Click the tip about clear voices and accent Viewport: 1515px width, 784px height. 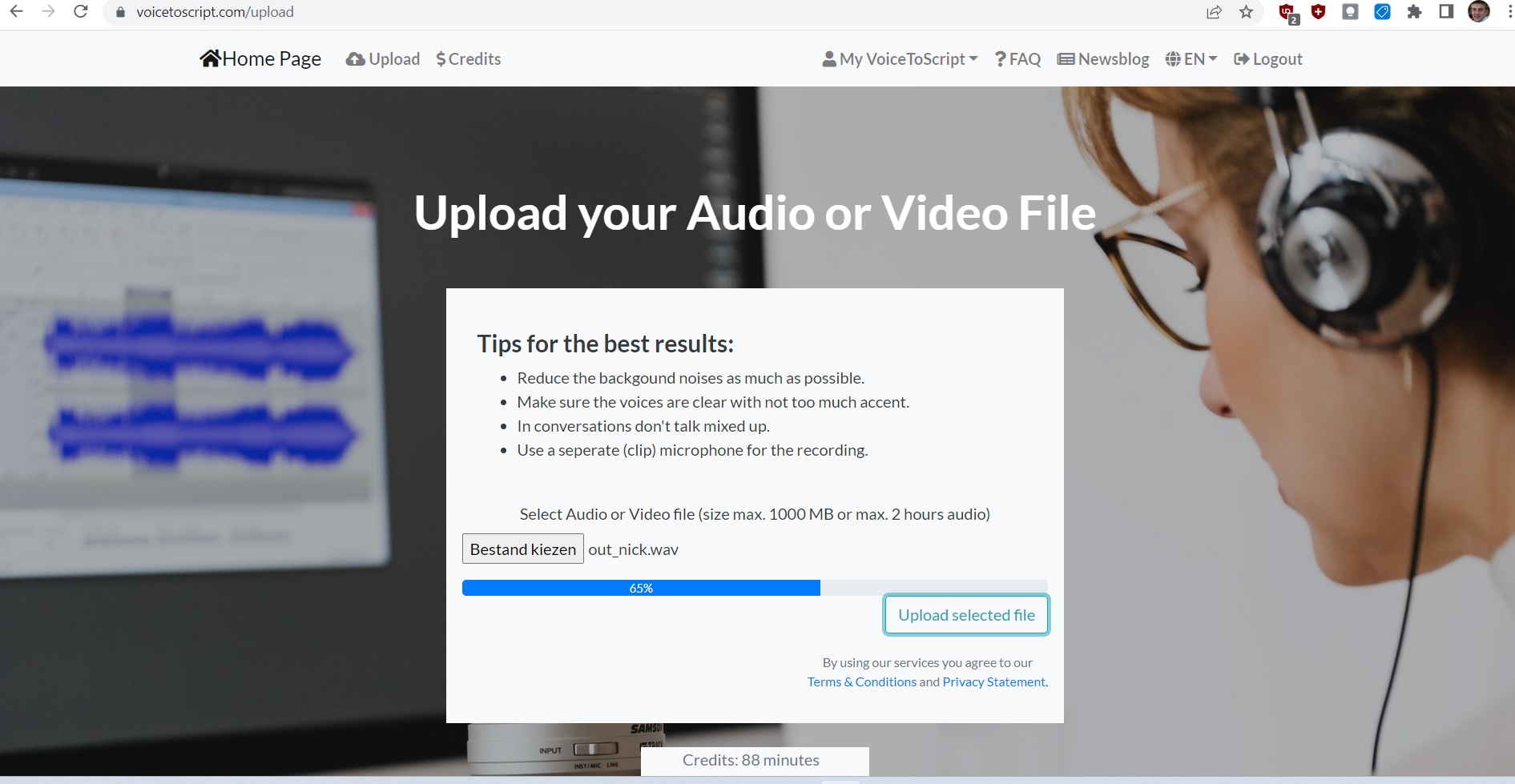click(713, 402)
